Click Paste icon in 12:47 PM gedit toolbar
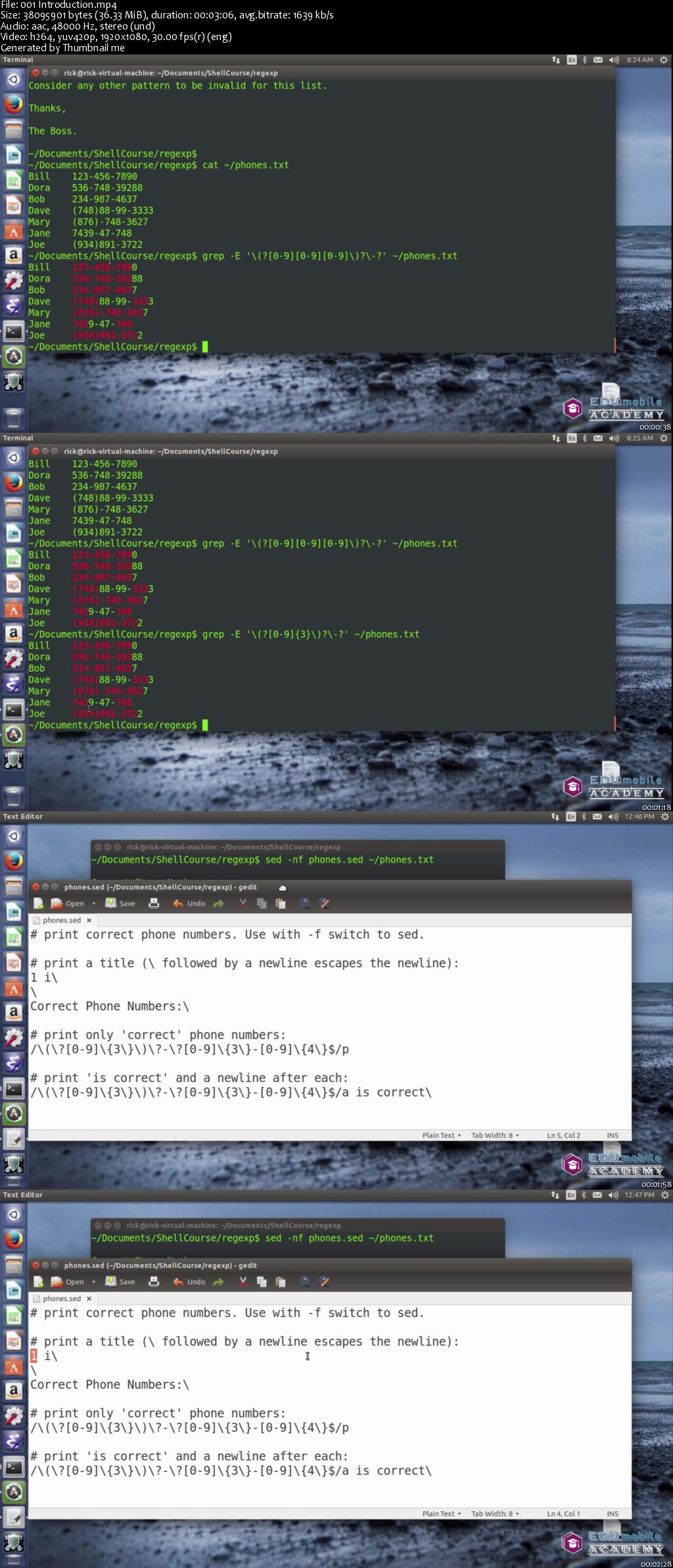This screenshot has width=673, height=1568. (x=281, y=1282)
